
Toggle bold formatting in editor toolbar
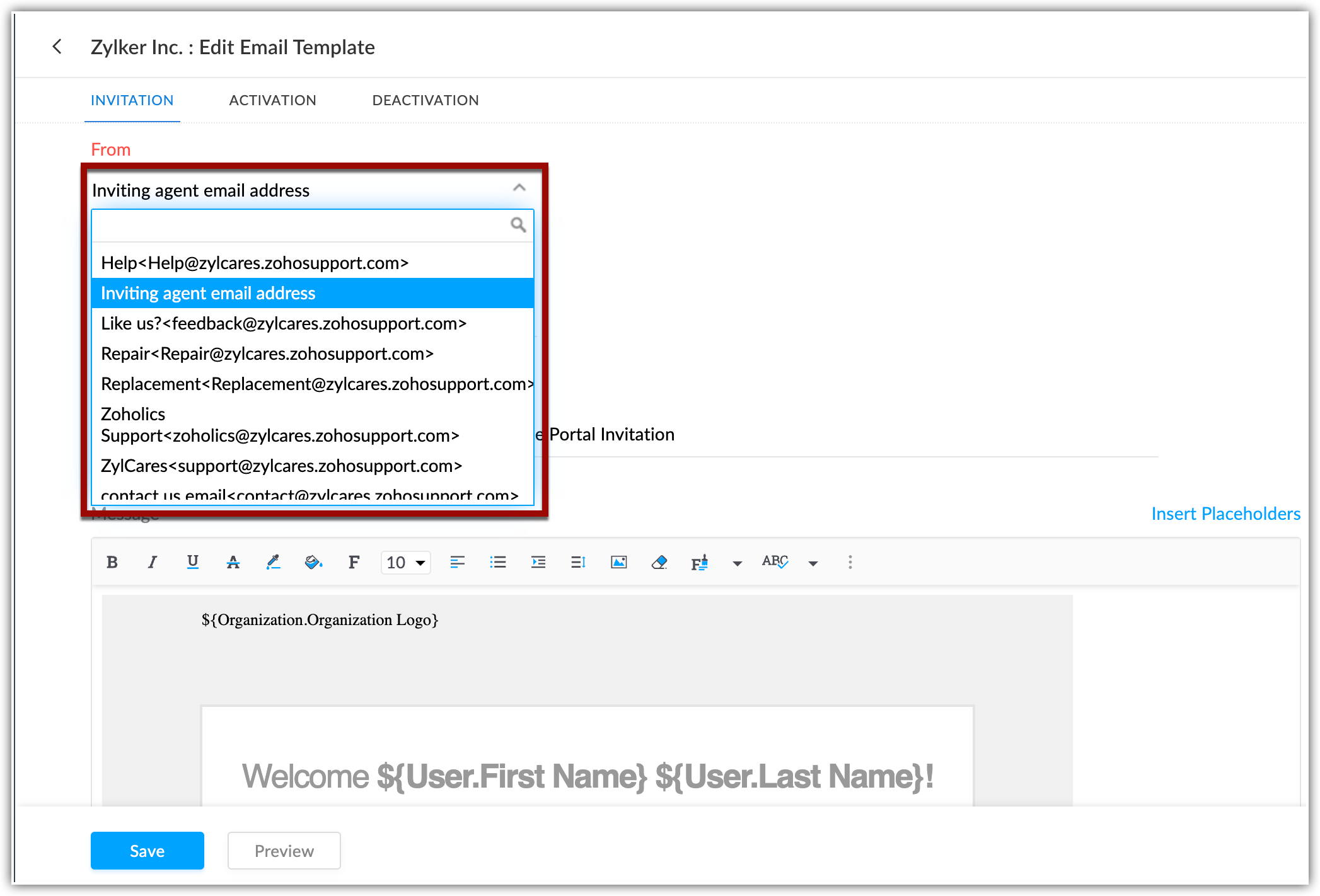[112, 562]
